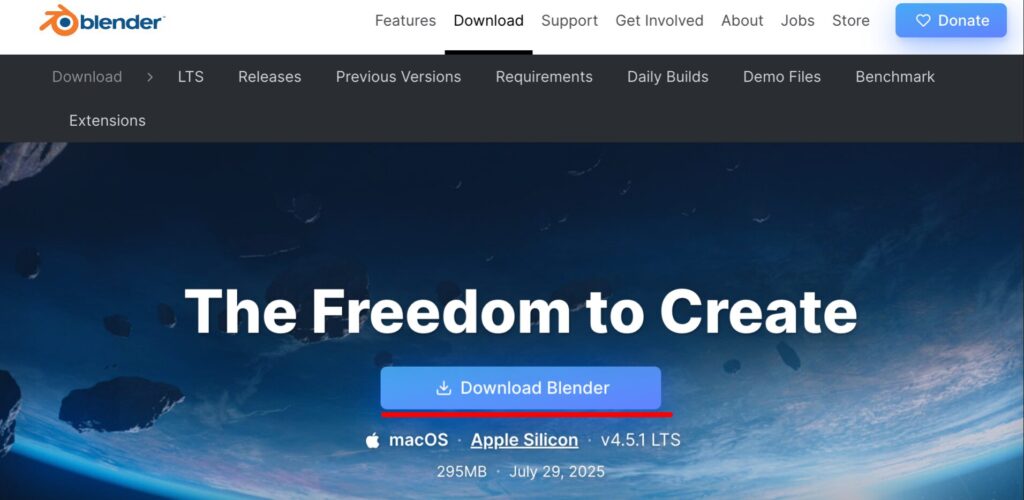Switch to the Releases tab
The width and height of the screenshot is (1024, 500).
pos(270,77)
